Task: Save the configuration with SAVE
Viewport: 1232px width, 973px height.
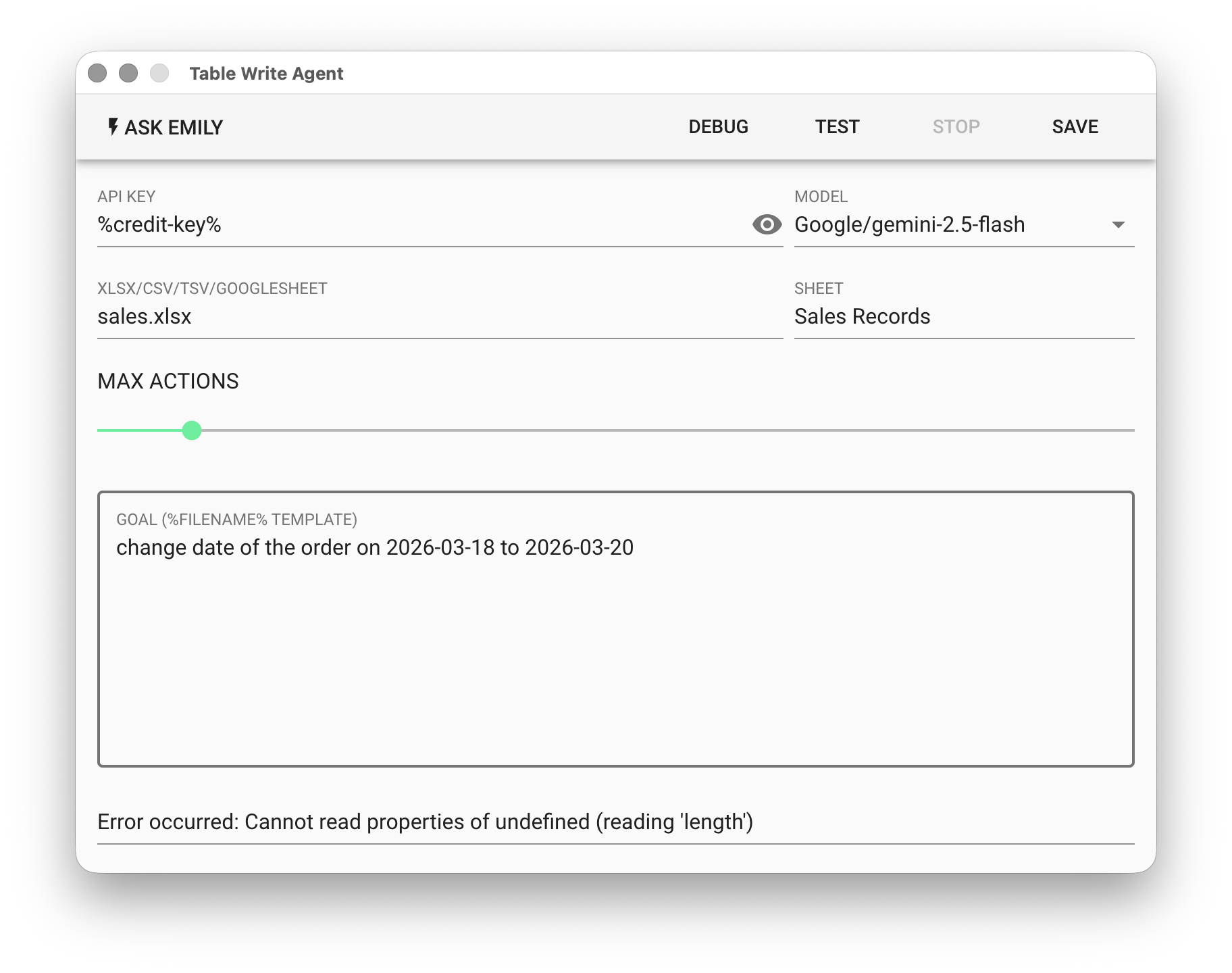Action: pos(1075,127)
